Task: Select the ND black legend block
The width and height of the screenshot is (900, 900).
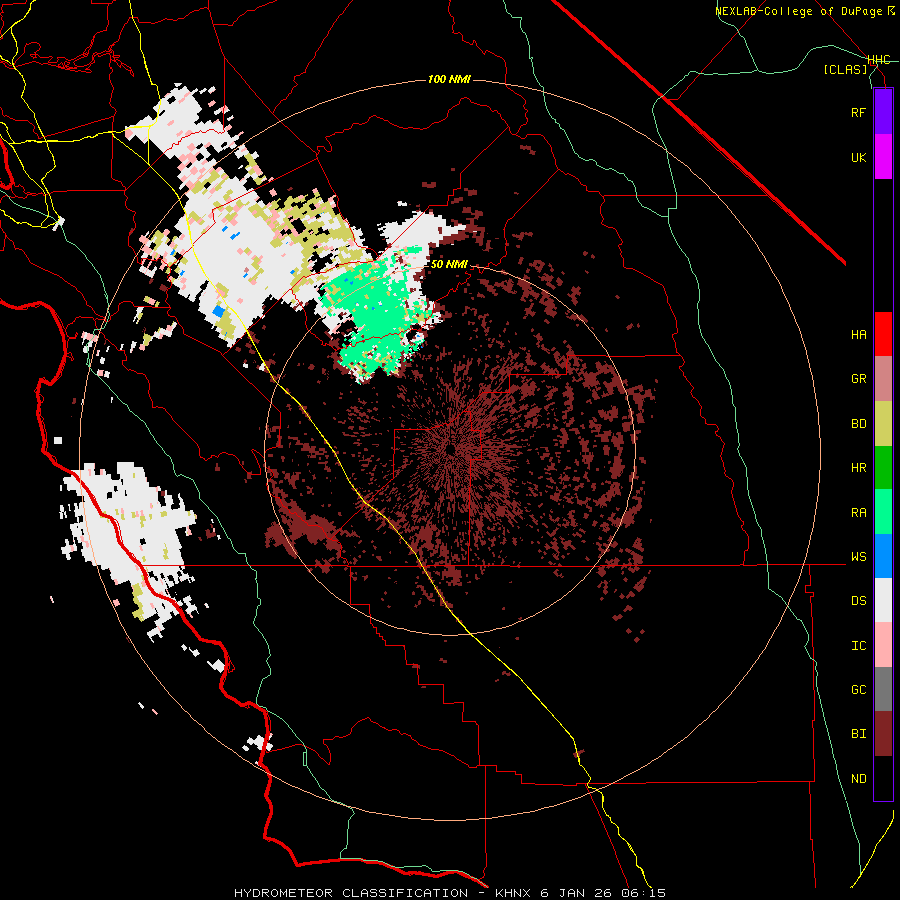Action: pos(883,778)
